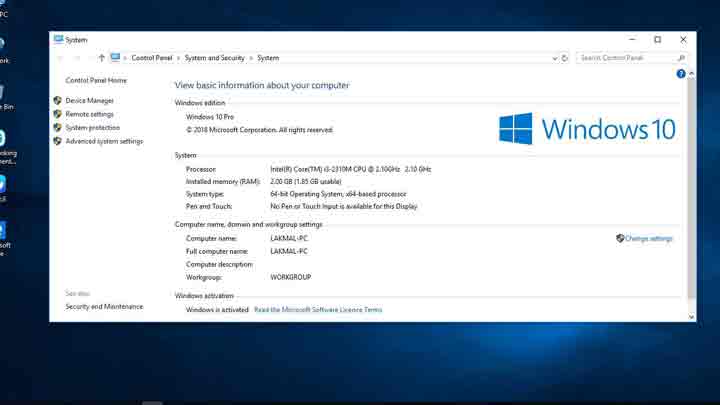Open System protection link
The image size is (720, 405).
click(92, 128)
